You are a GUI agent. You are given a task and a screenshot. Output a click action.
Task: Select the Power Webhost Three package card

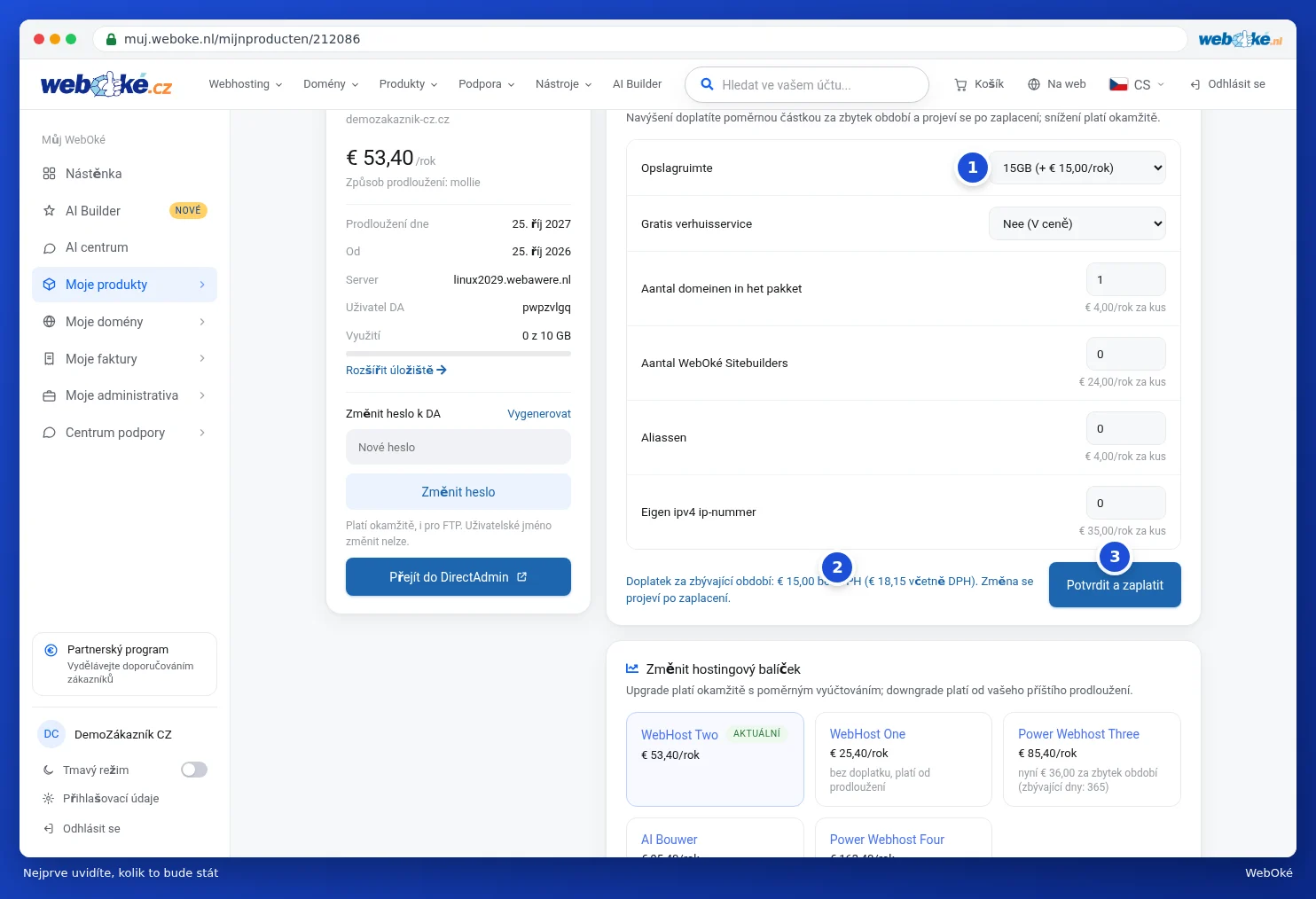1092,759
